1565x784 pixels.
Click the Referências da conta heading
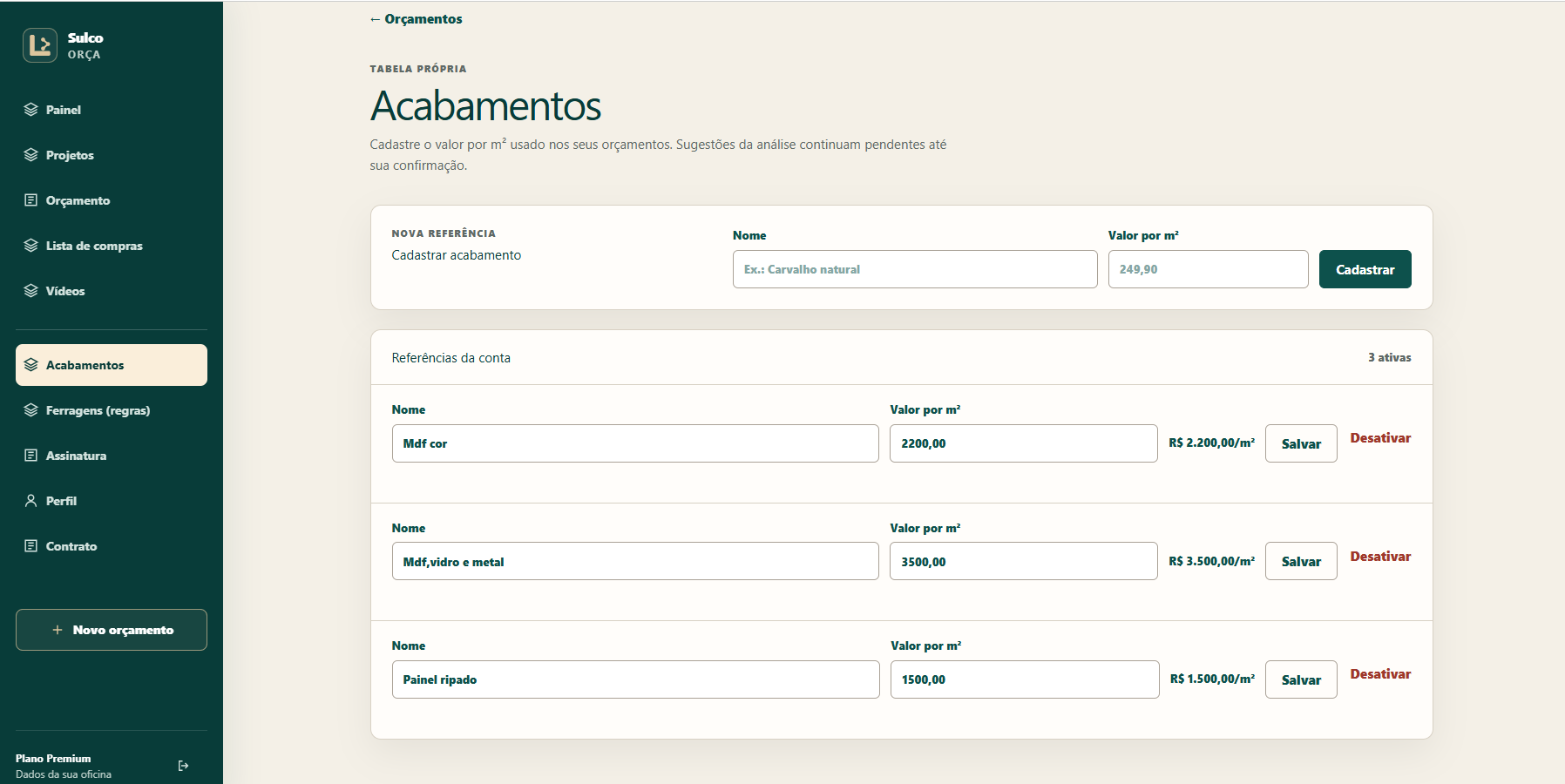tap(451, 358)
